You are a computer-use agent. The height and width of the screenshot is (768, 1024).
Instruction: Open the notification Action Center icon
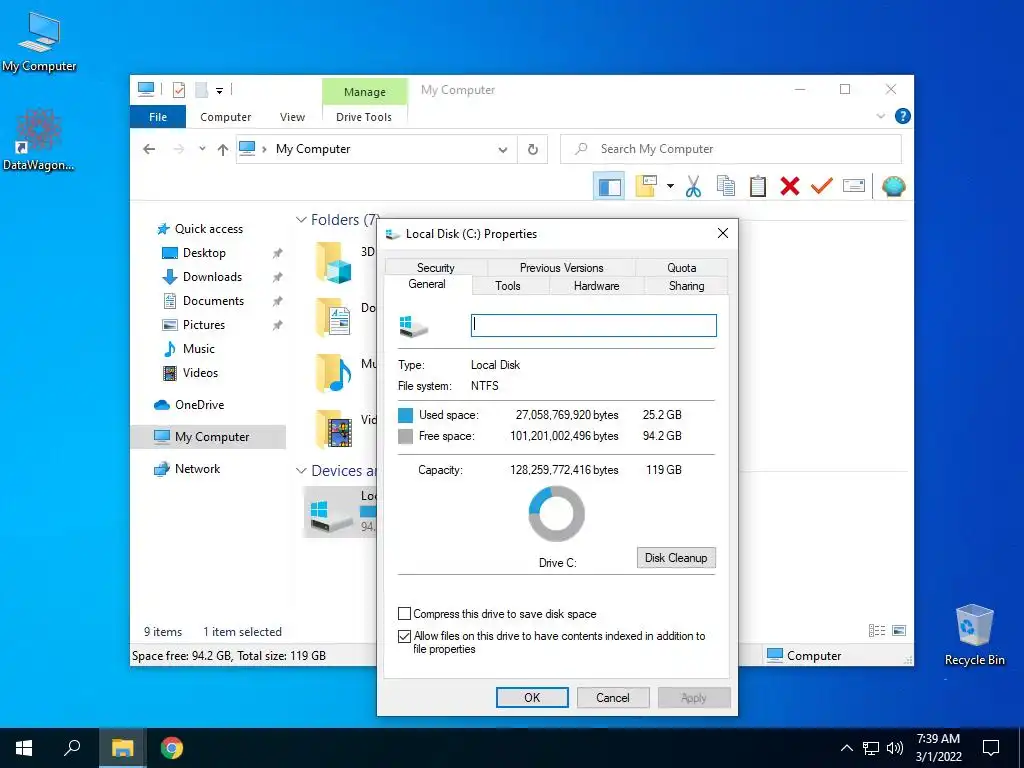[991, 748]
